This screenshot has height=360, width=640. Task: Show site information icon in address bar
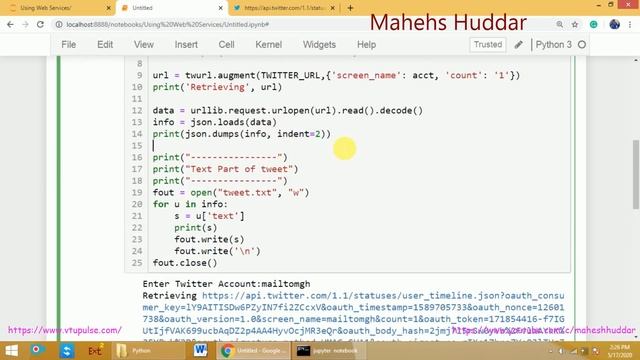click(59, 24)
